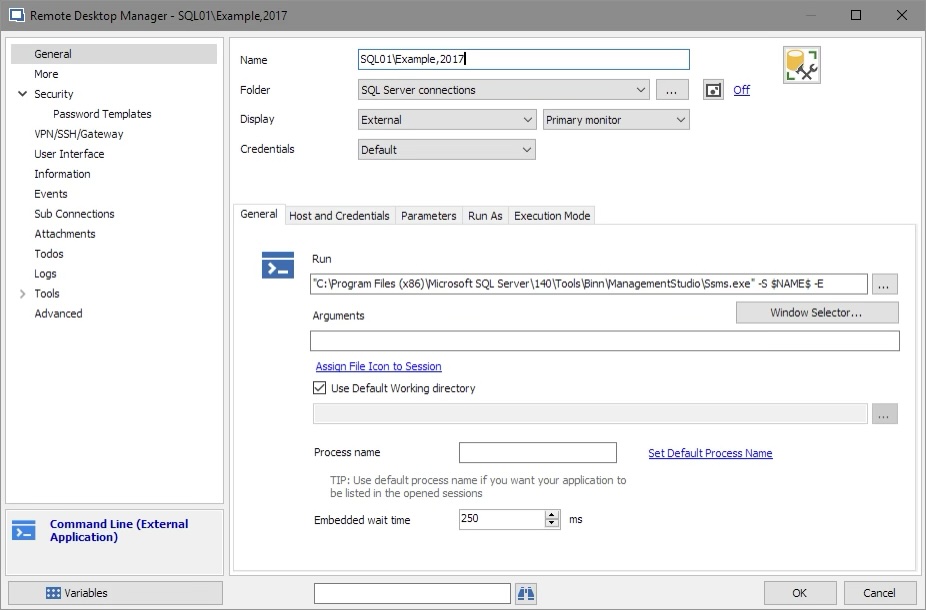The height and width of the screenshot is (610, 926).
Task: Open the Folder dropdown
Action: tap(504, 90)
